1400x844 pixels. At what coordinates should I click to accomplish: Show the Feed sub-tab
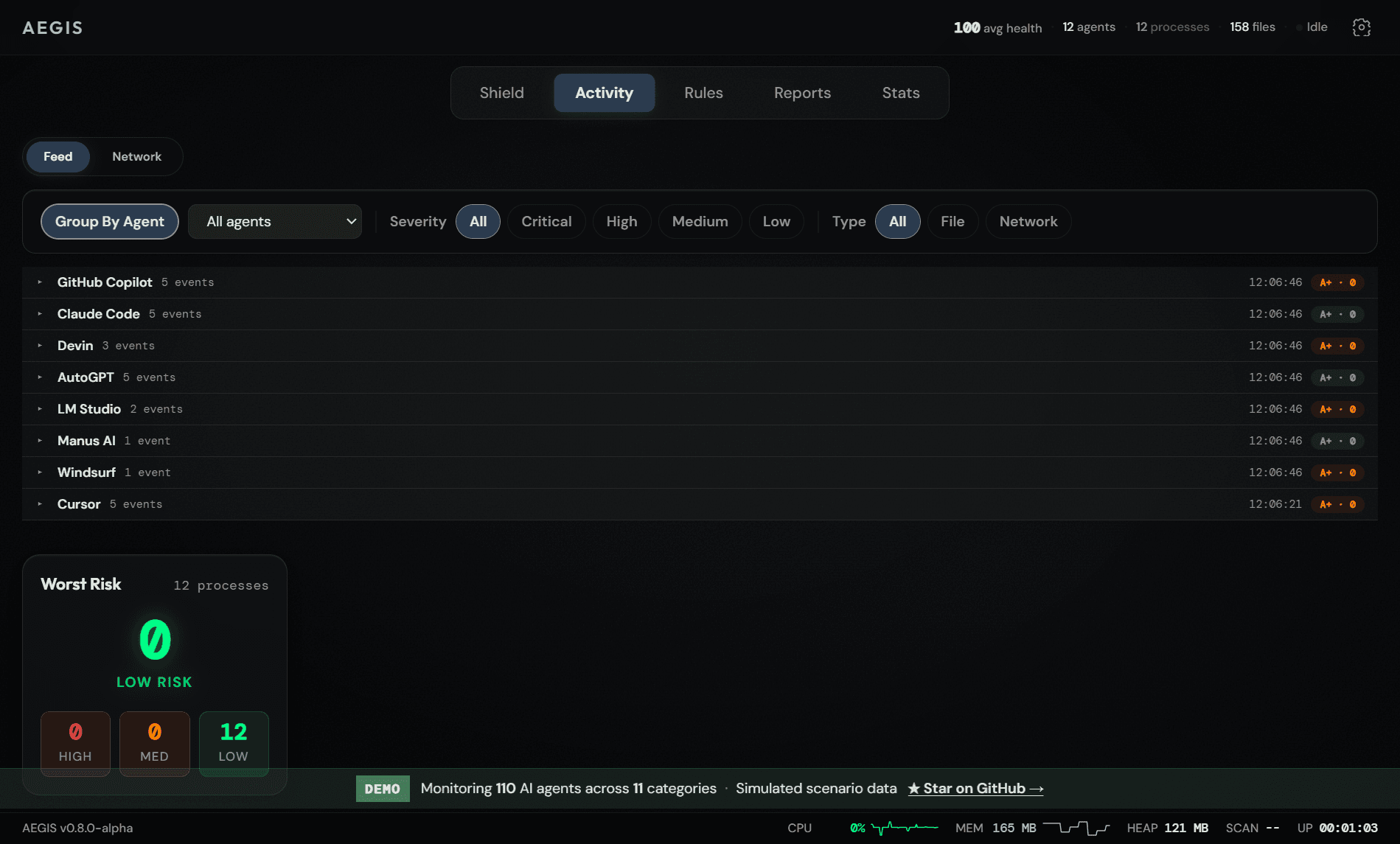(58, 156)
